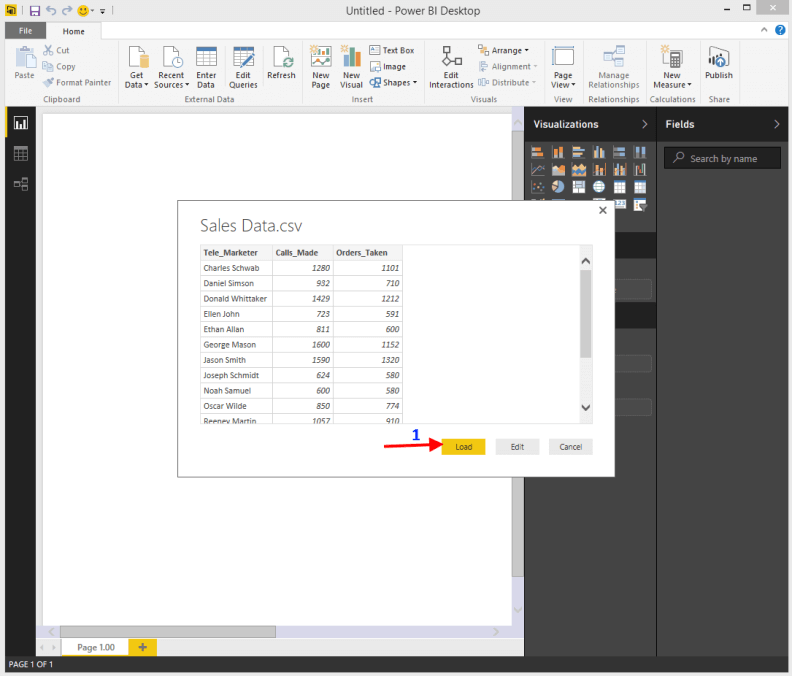792x676 pixels.
Task: Open the Arrange dropdown menu
Action: click(x=503, y=50)
